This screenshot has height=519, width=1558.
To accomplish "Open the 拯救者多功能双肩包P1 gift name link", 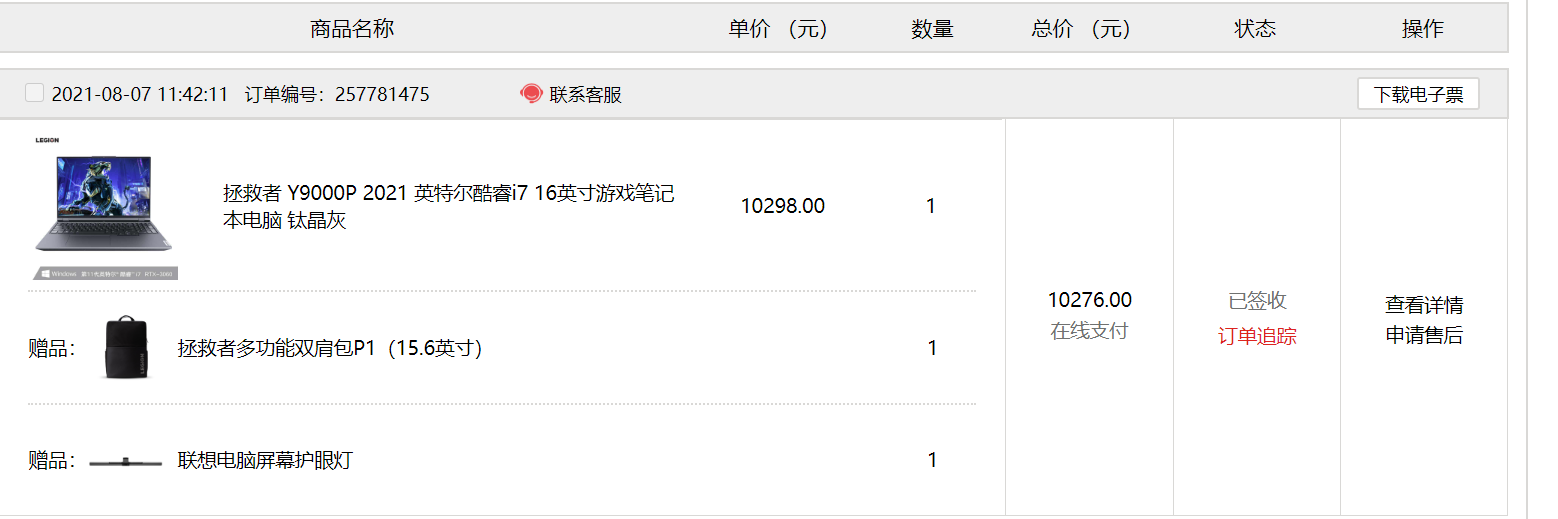I will coord(330,348).
